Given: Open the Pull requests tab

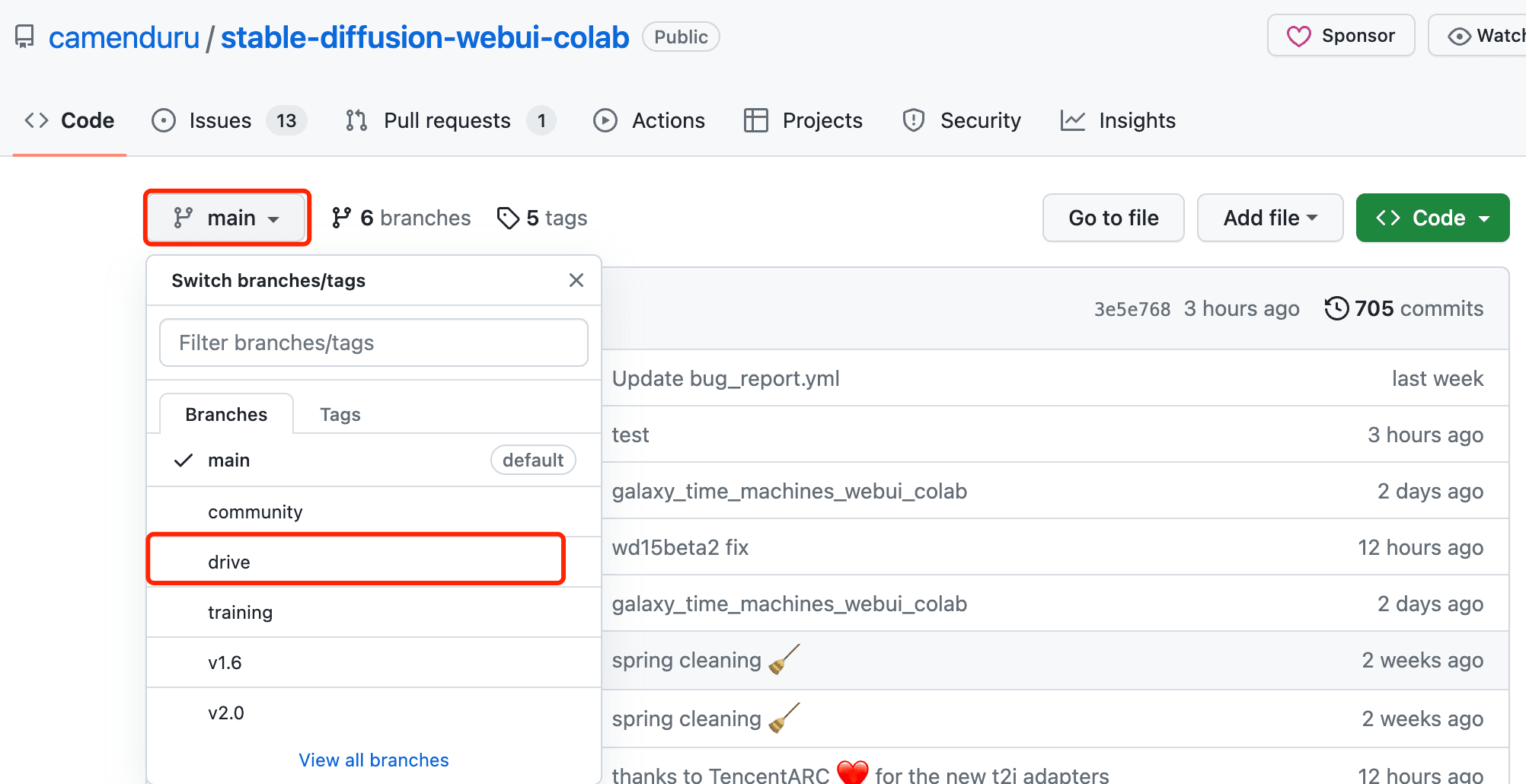Looking at the screenshot, I should [449, 120].
